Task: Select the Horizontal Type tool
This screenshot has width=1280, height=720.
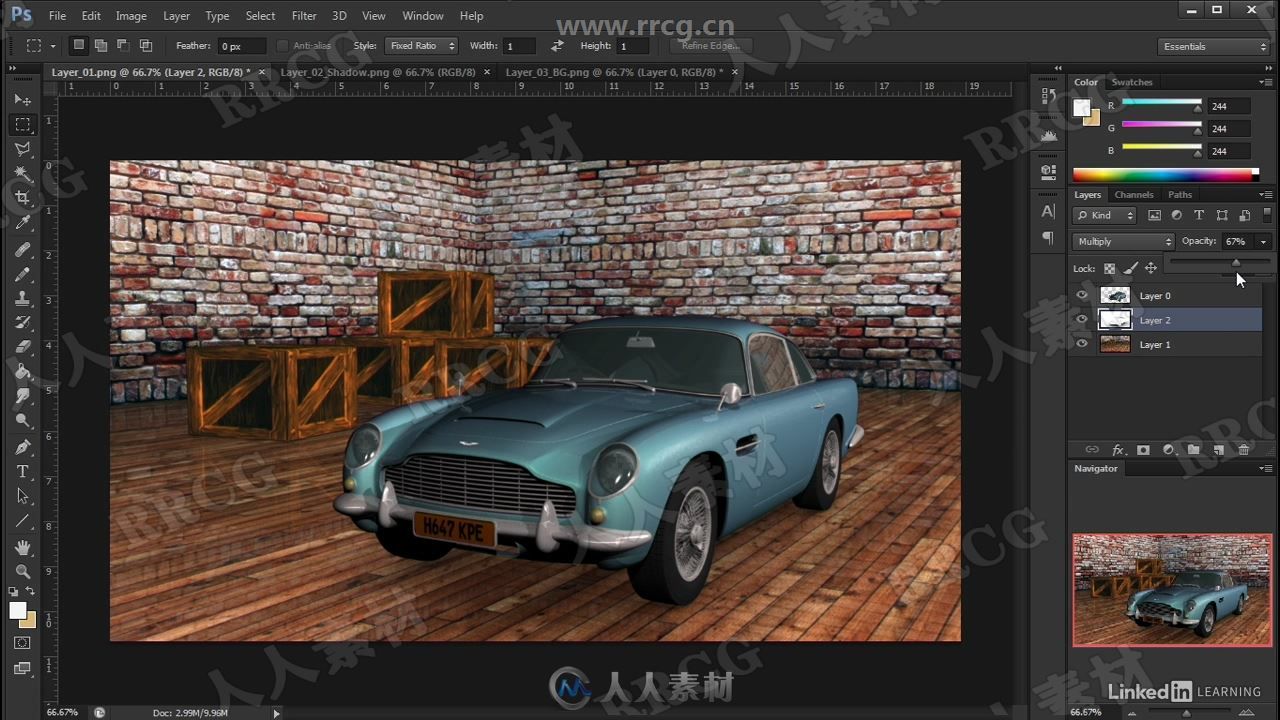Action: point(22,472)
